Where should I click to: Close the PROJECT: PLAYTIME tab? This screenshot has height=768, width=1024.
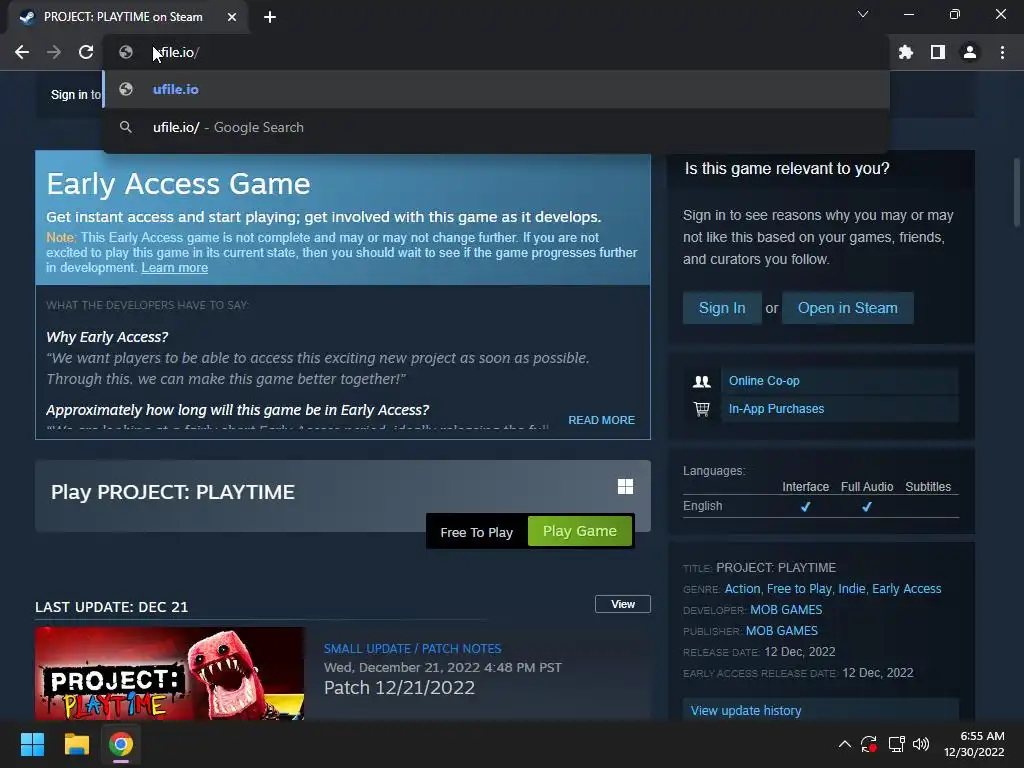click(x=232, y=17)
